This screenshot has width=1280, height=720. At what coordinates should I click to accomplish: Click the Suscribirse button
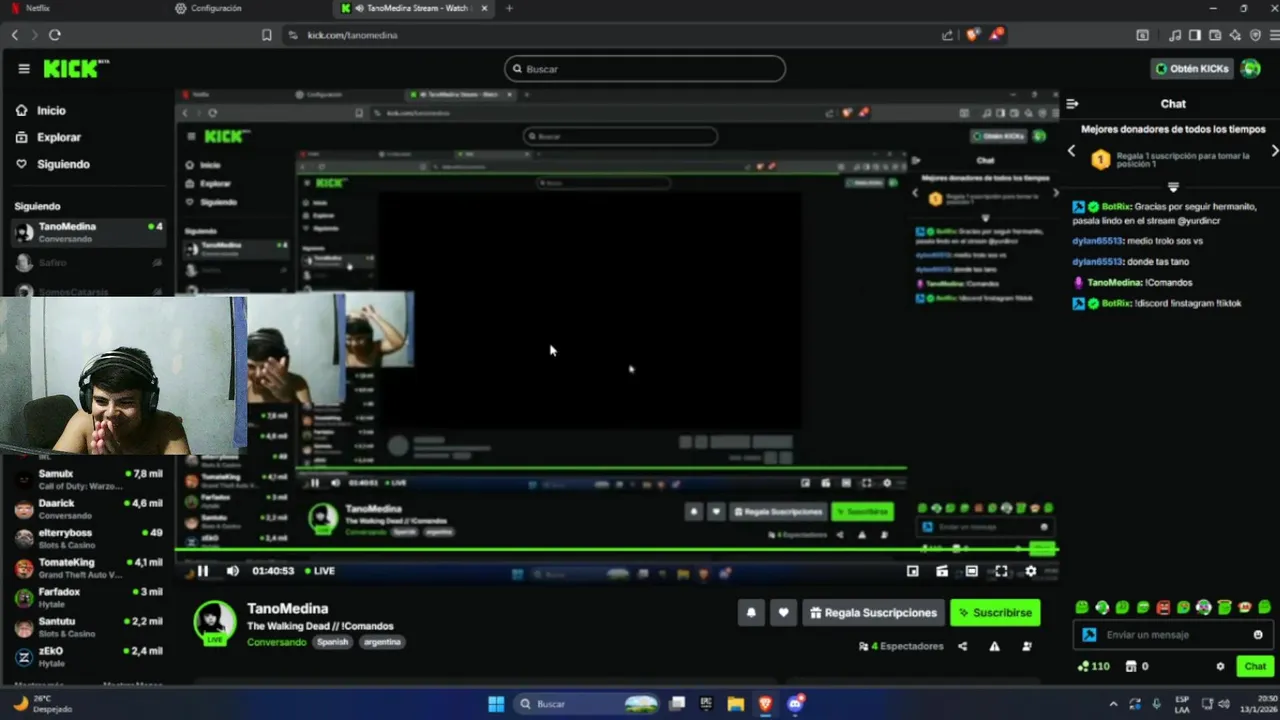[995, 613]
